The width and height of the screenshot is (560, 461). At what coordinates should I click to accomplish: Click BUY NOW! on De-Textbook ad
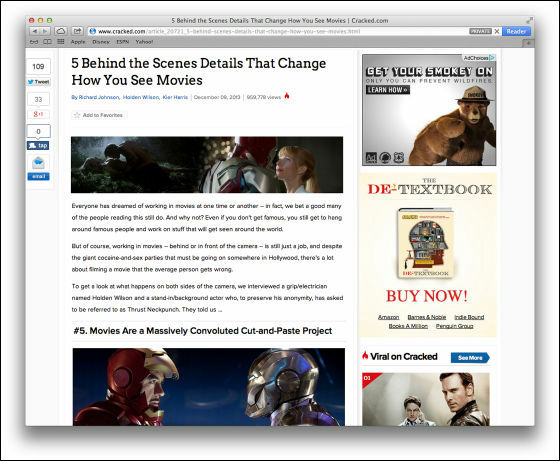tap(427, 296)
